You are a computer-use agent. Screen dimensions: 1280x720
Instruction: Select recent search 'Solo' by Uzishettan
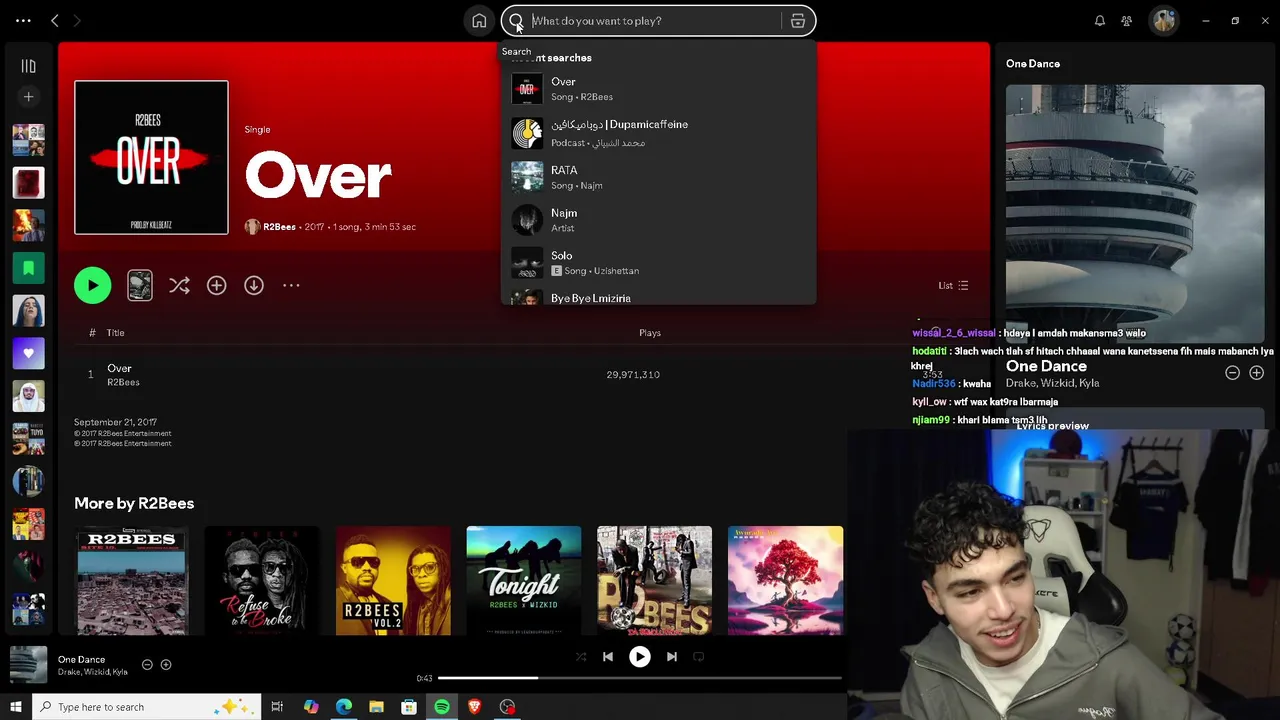(x=658, y=263)
